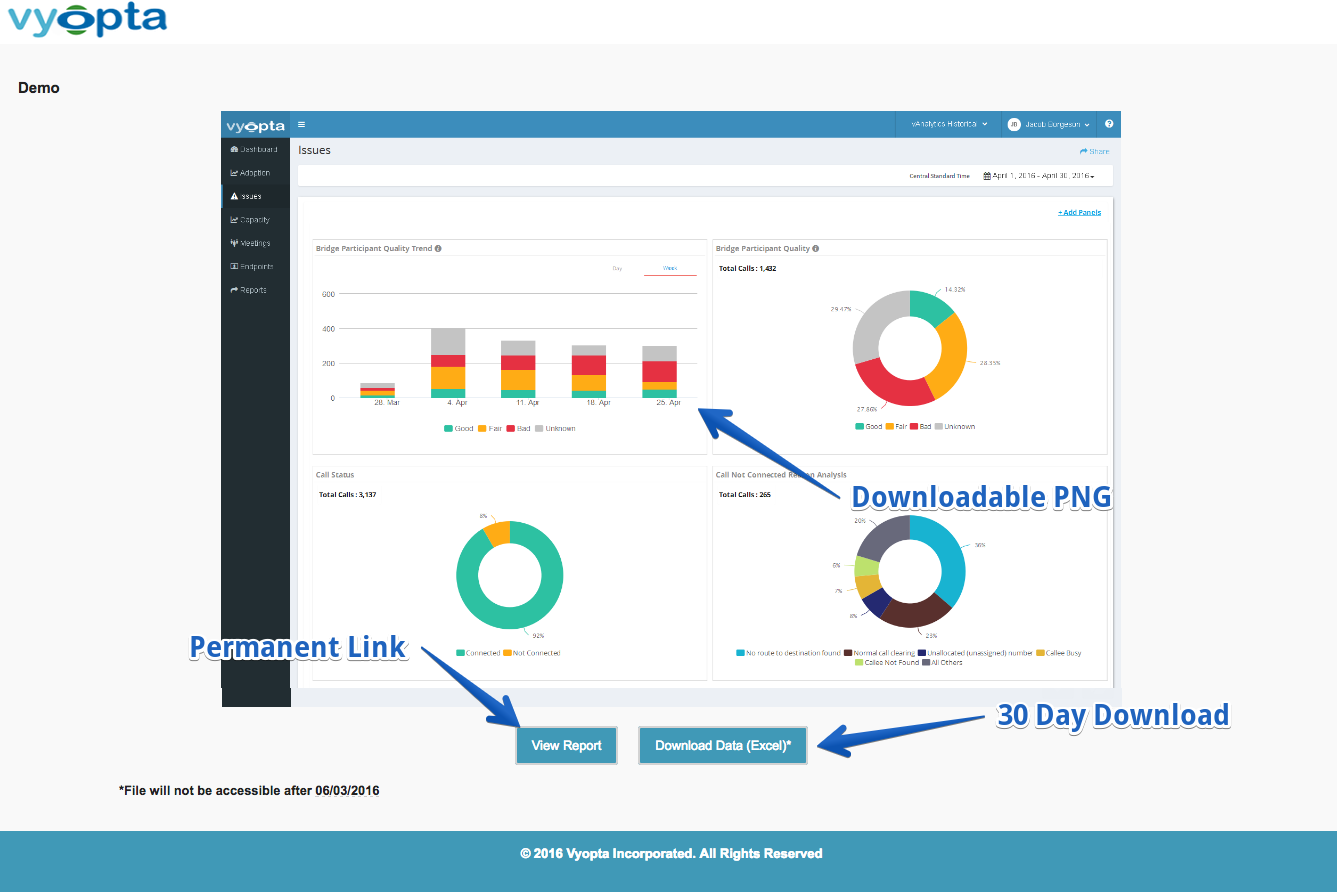Open Meetings in the sidebar
Viewport: 1337px width, 892px height.
250,243
